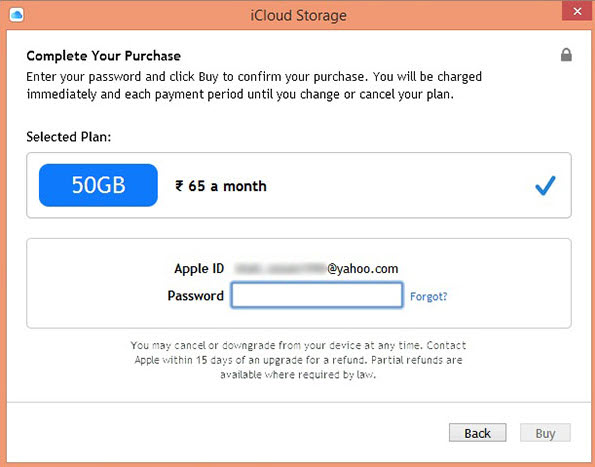
Task: Go back with the Back button
Action: (x=477, y=433)
